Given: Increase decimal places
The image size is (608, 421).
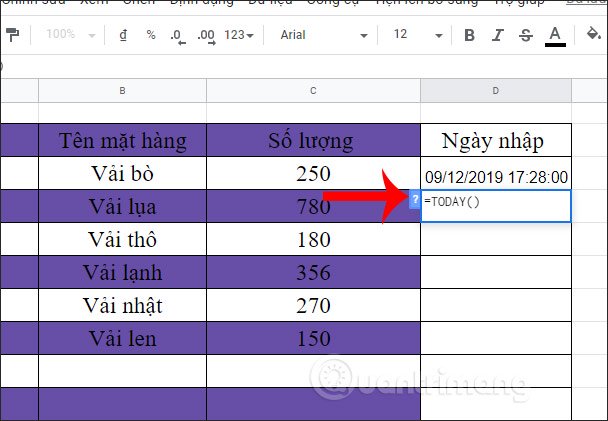Looking at the screenshot, I should point(206,36).
